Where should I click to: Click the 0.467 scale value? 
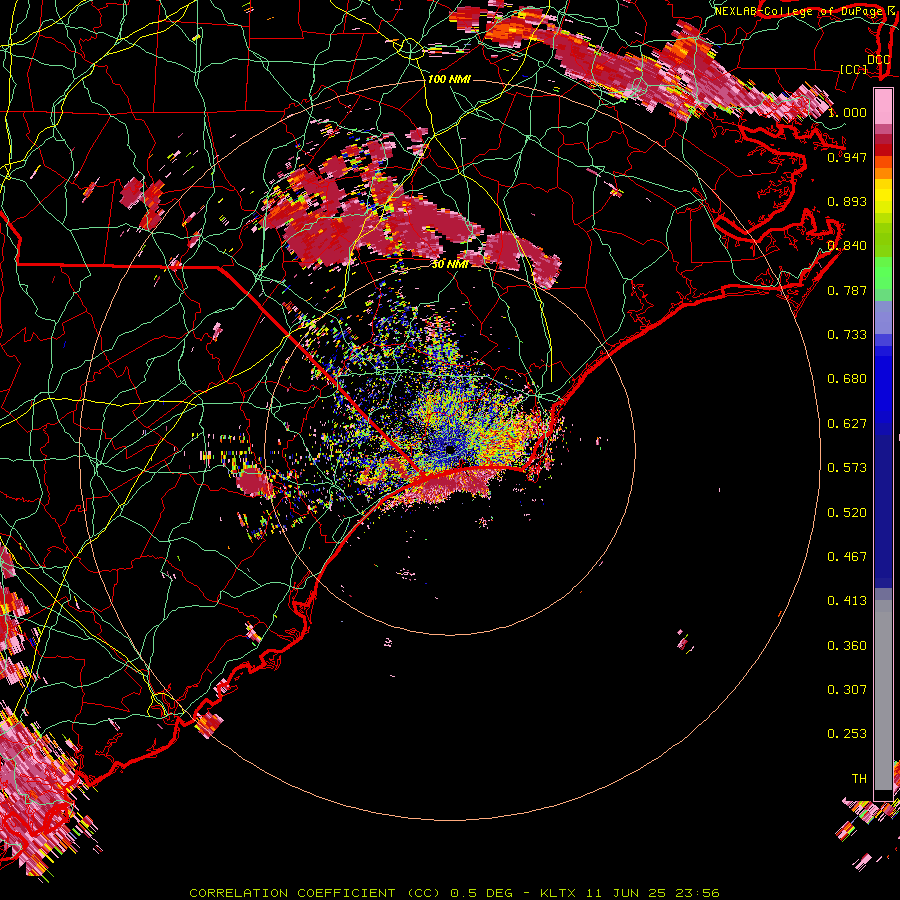847,557
